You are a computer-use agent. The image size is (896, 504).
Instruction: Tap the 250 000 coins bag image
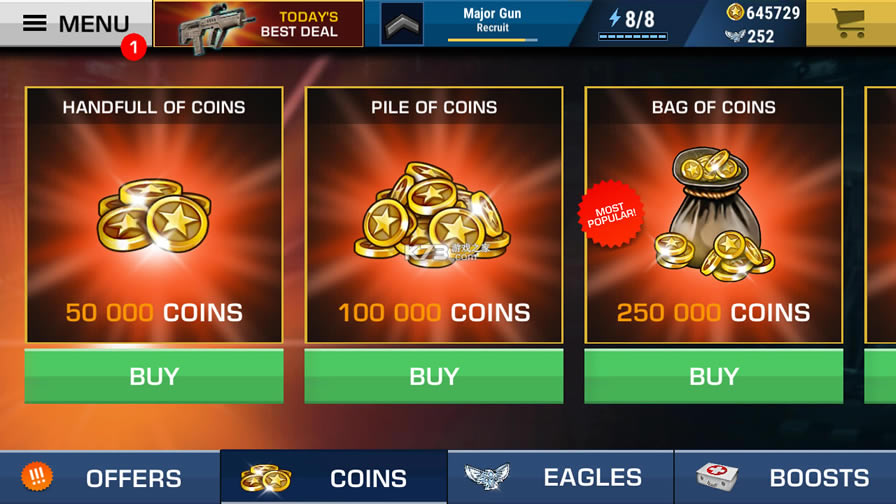pos(714,214)
